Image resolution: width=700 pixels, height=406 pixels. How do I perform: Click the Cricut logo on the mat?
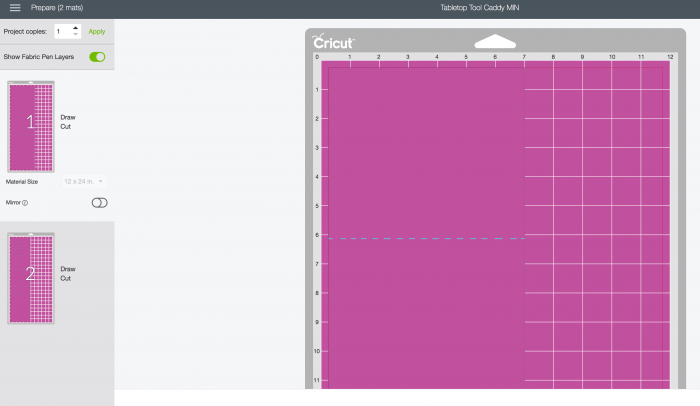pos(333,42)
